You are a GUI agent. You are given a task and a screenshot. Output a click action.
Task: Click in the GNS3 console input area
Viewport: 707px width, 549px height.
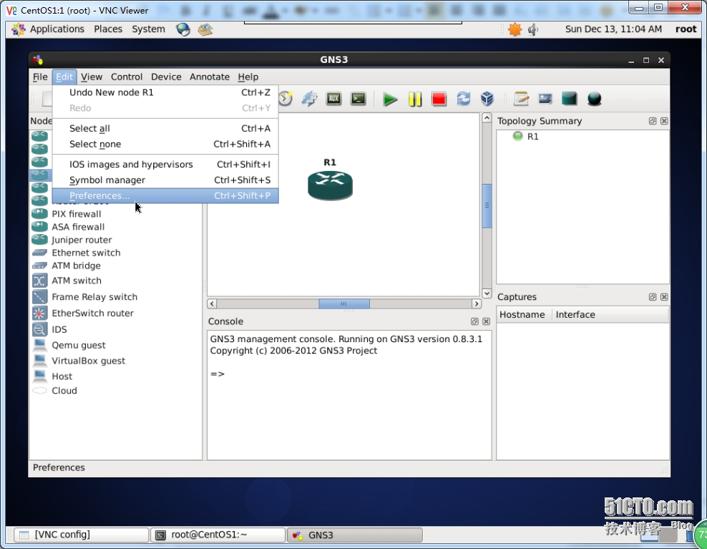click(349, 396)
